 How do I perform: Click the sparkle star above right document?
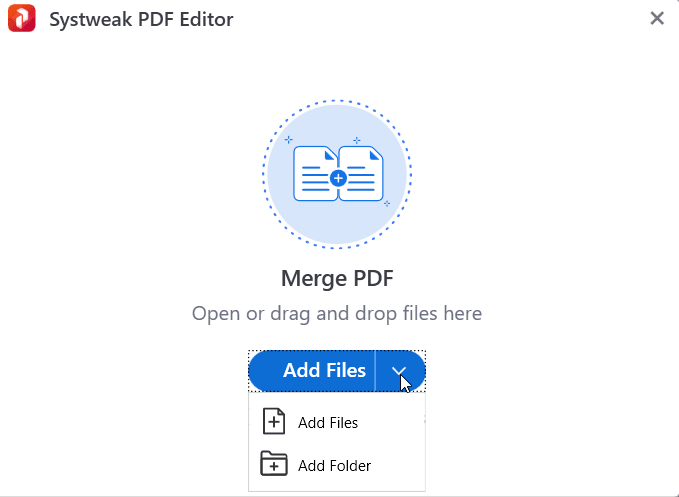pos(356,140)
